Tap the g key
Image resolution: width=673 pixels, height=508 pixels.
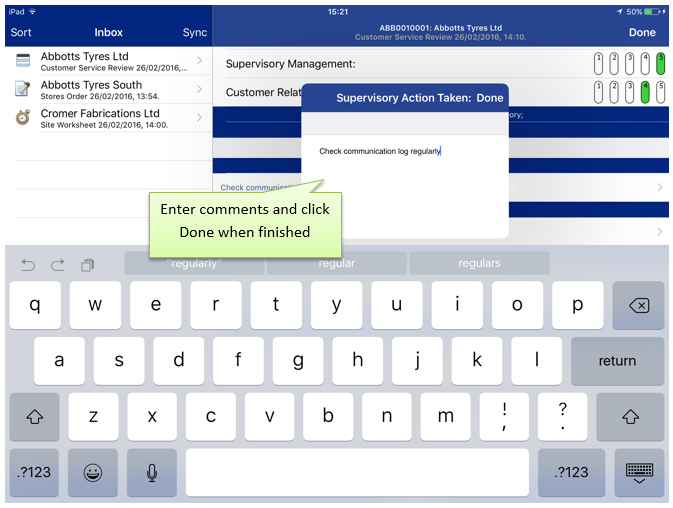pyautogui.click(x=298, y=361)
